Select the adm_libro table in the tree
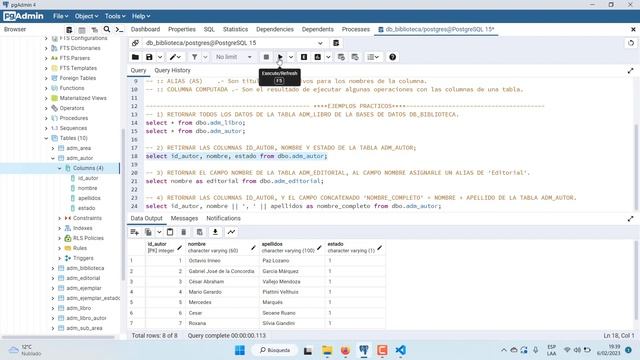 pos(79,309)
